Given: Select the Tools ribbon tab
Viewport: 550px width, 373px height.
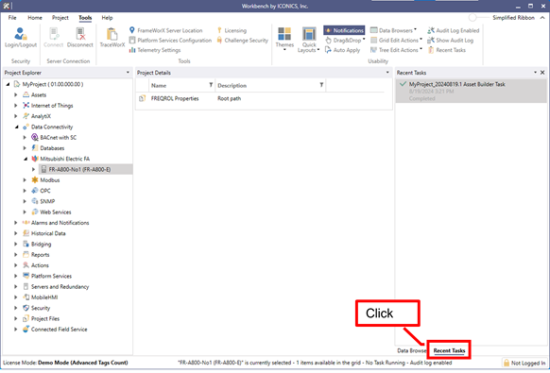Looking at the screenshot, I should pyautogui.click(x=85, y=18).
